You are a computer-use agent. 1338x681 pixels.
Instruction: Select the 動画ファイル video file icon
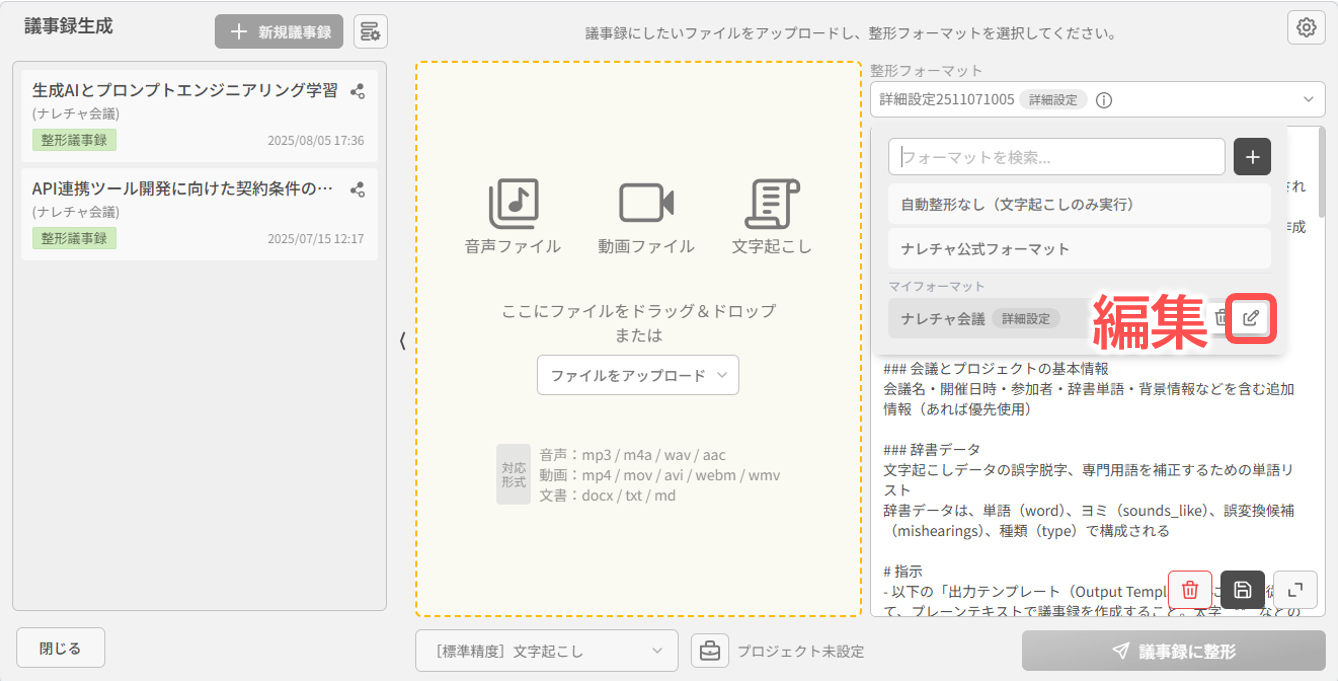point(646,204)
